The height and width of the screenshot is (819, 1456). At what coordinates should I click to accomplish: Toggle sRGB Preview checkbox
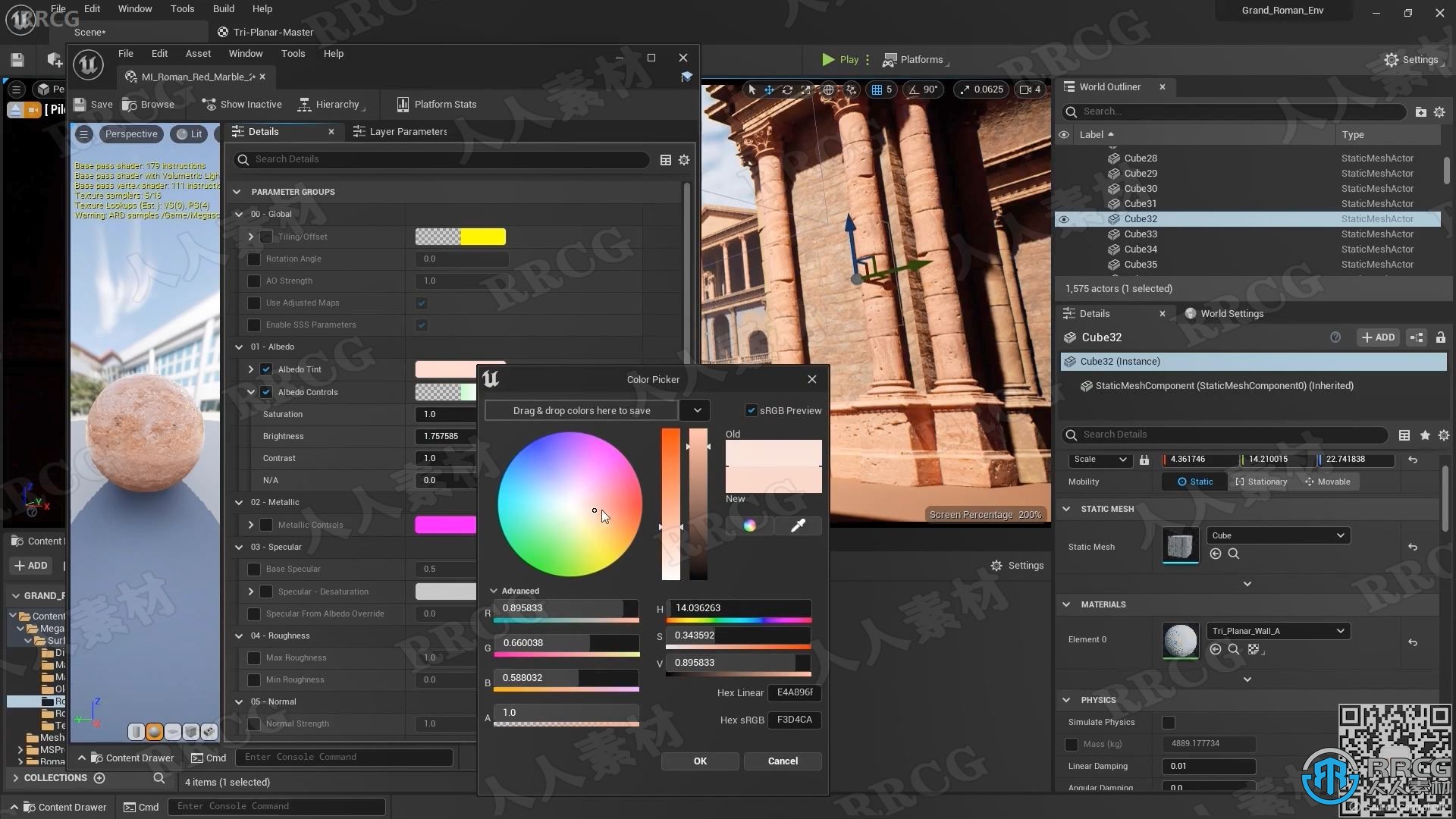752,411
